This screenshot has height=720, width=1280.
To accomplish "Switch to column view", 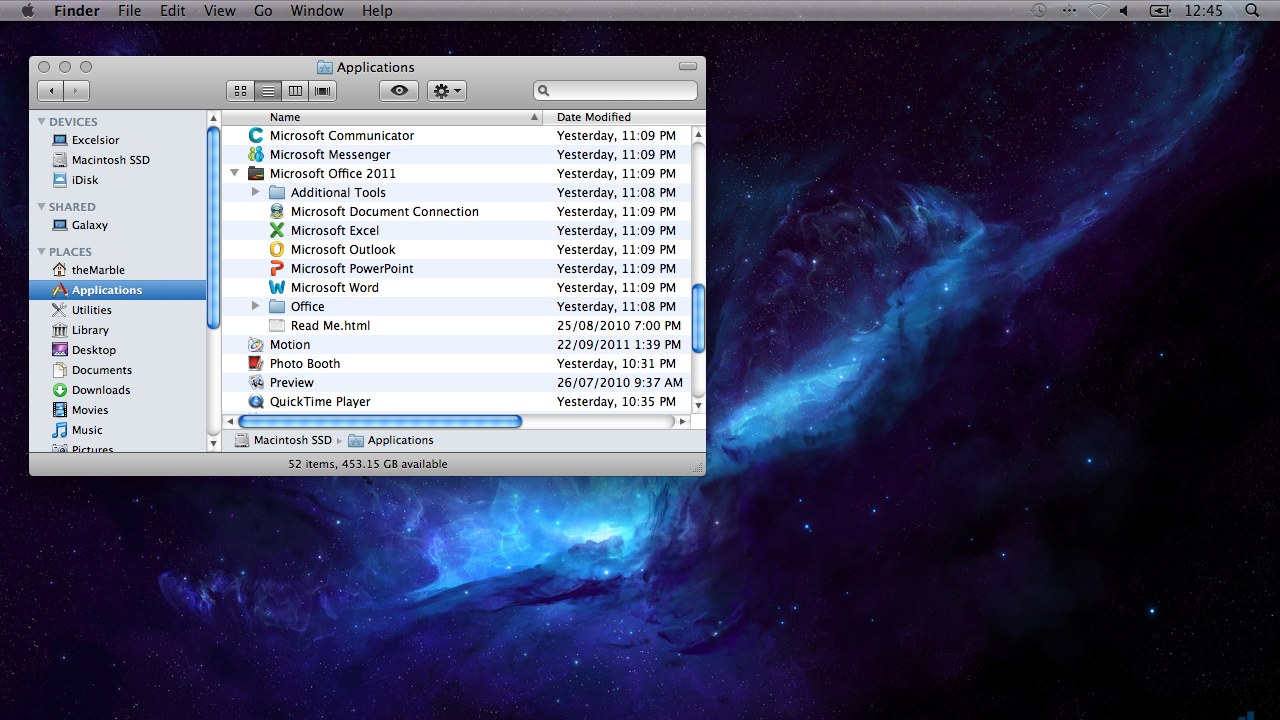I will [x=295, y=91].
